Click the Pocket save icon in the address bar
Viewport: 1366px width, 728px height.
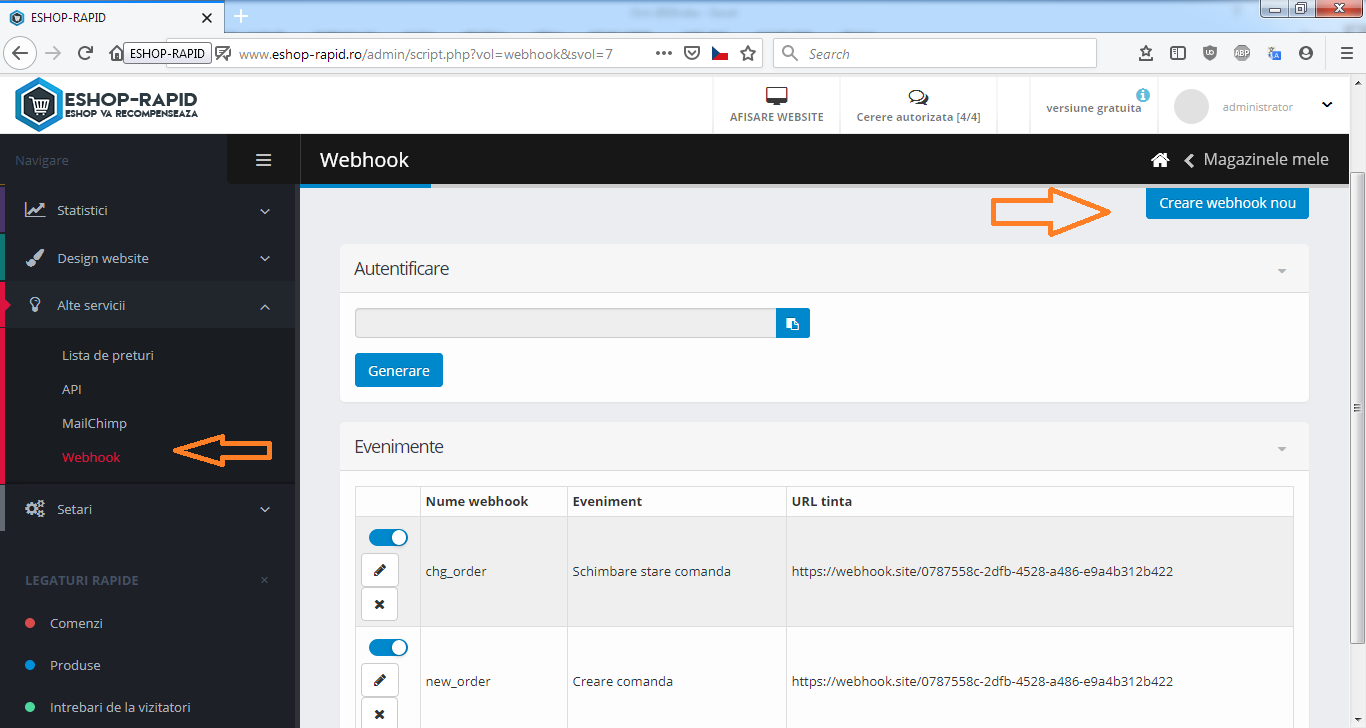coord(691,53)
